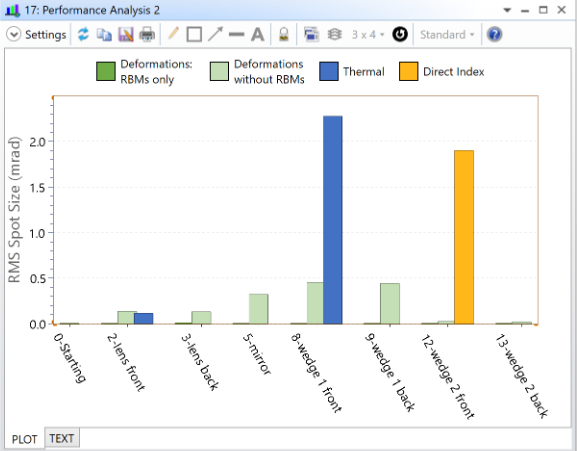Screen dimensions: 578x451
Task: Click the tall orange Direct Index bar
Action: click(464, 237)
